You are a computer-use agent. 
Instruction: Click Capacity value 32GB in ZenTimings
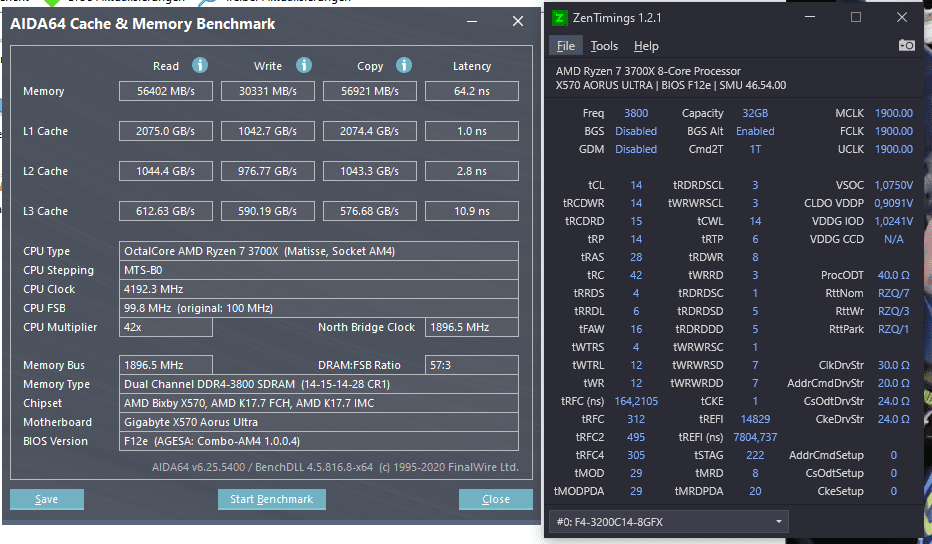click(x=755, y=113)
